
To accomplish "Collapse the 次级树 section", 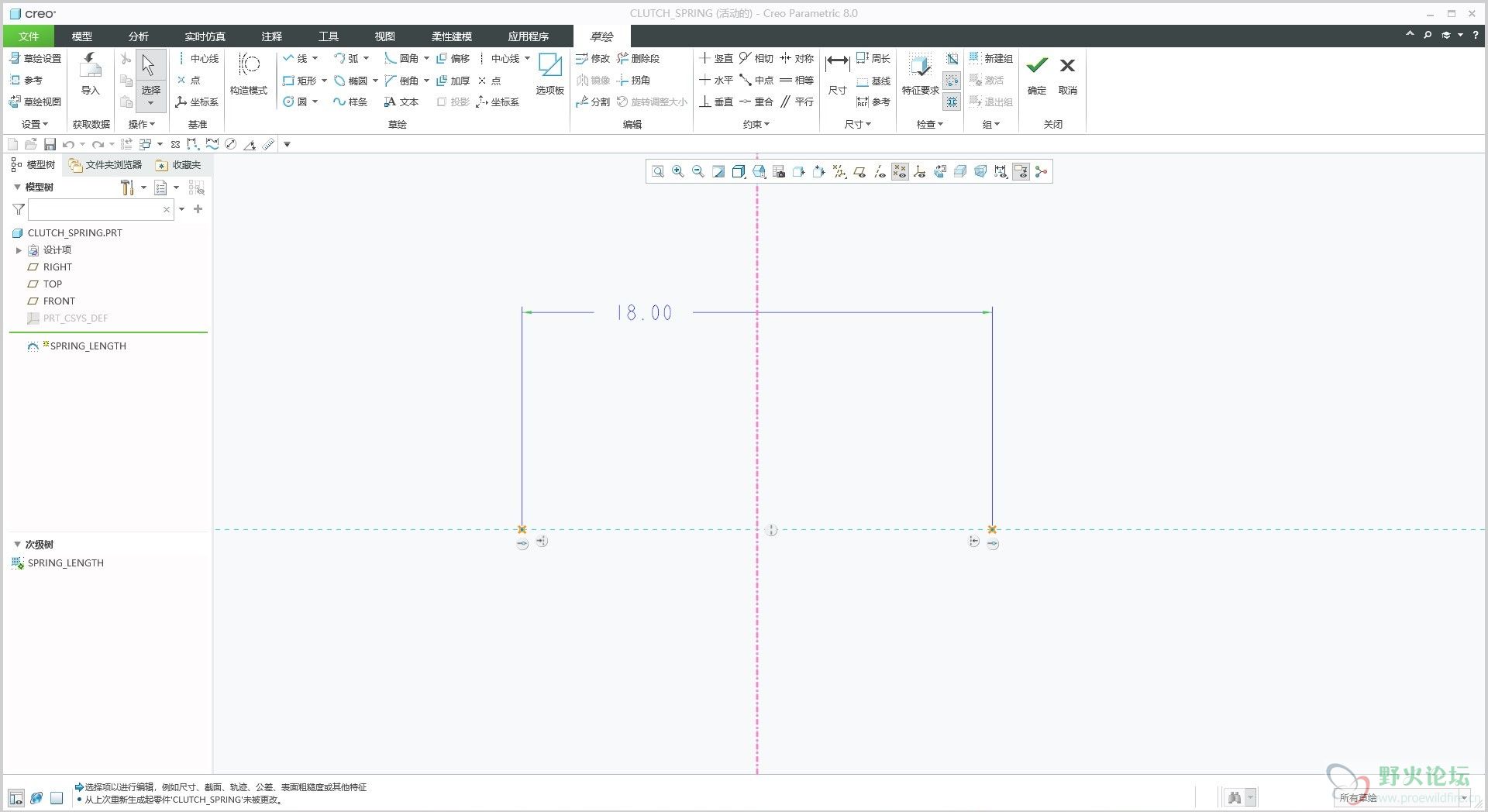I will click(x=17, y=544).
